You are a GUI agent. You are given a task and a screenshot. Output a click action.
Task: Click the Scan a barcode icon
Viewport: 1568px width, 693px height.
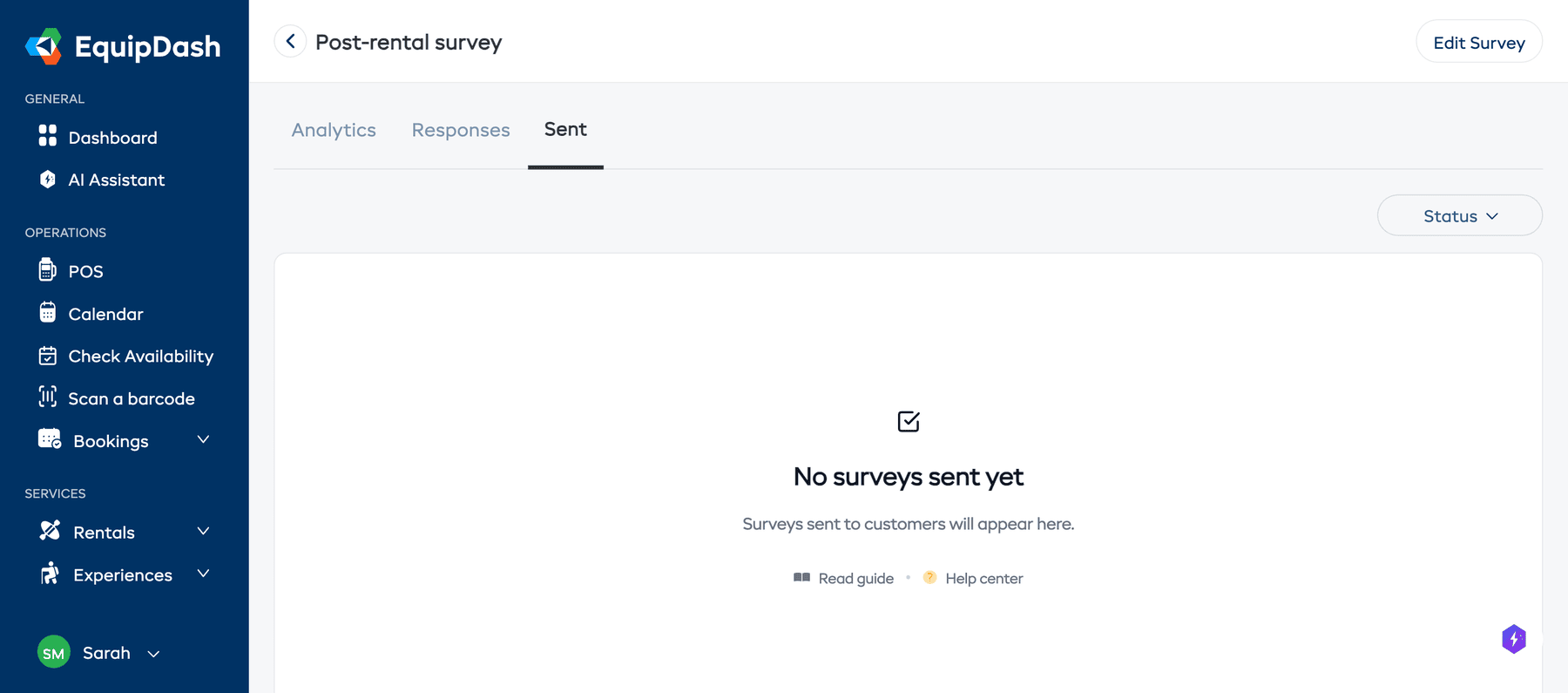pos(48,397)
